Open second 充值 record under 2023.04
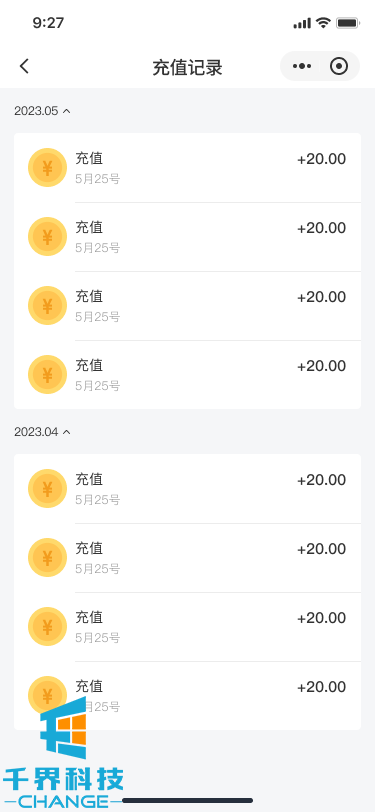Screen dimensions: 375x812 click(188, 558)
